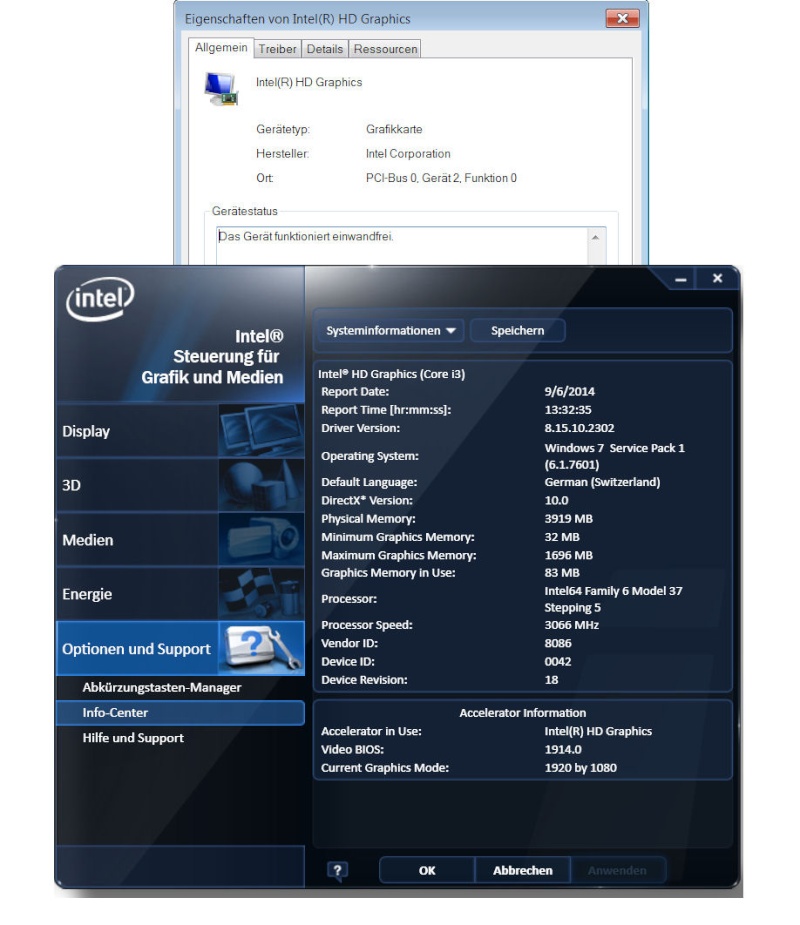Screen dimensions: 800x925
Task: Click inside the Gerätestatus text box
Action: (402, 246)
